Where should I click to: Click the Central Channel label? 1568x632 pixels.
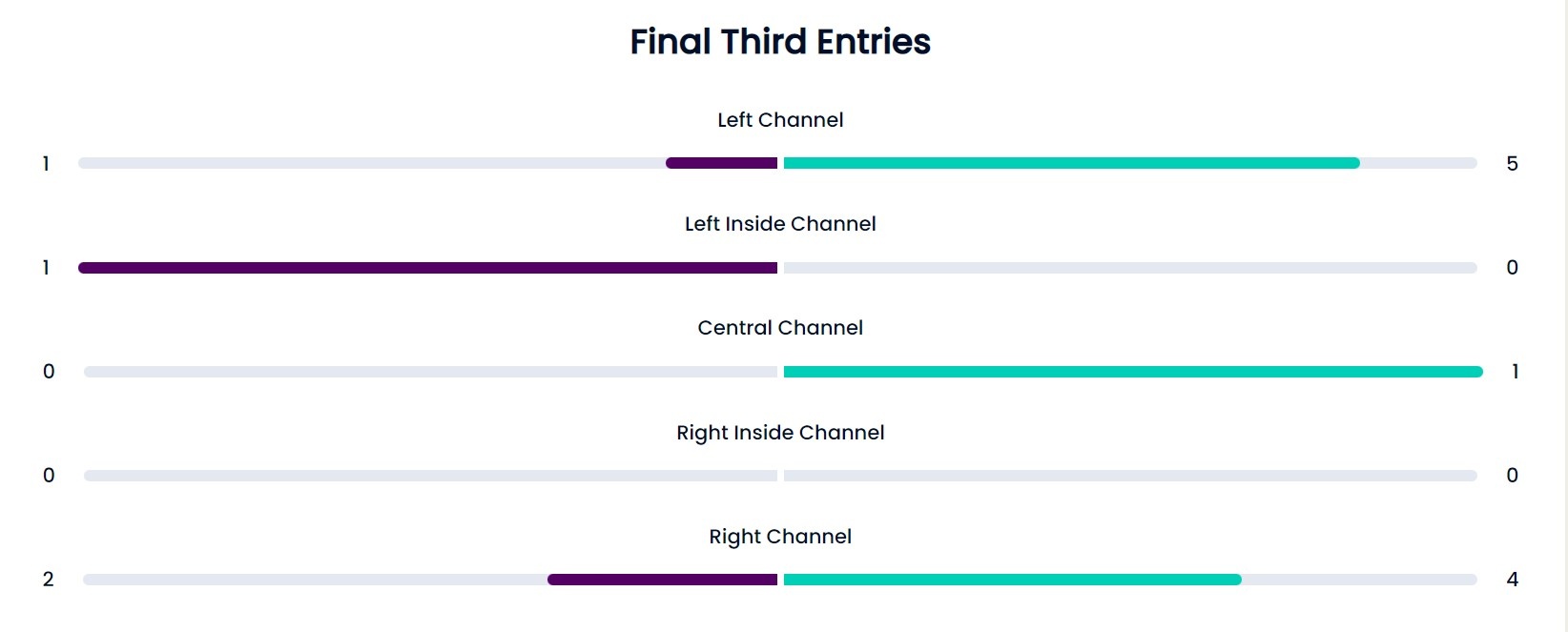coord(780,328)
